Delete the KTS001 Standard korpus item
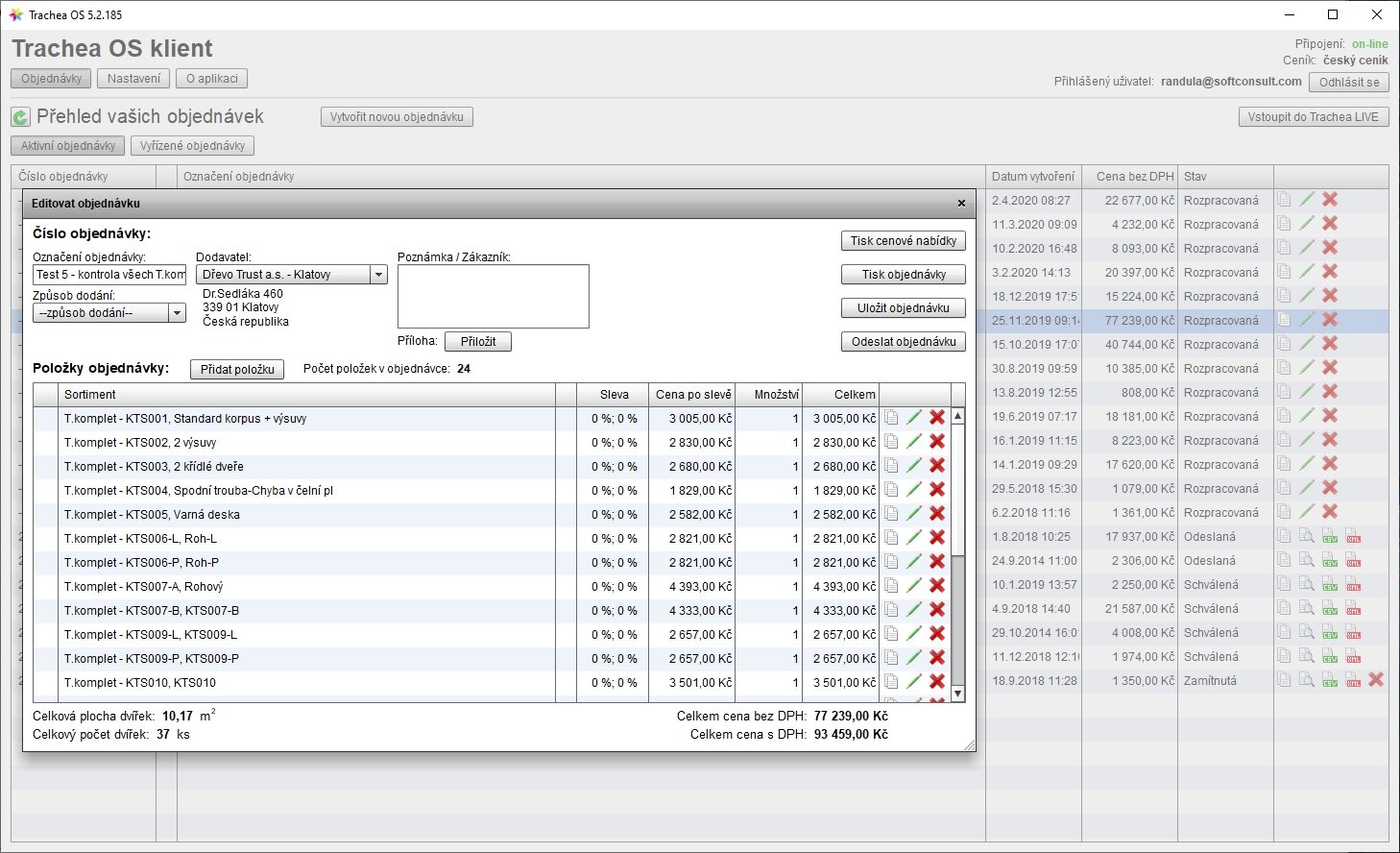The image size is (1400, 853). (x=937, y=418)
